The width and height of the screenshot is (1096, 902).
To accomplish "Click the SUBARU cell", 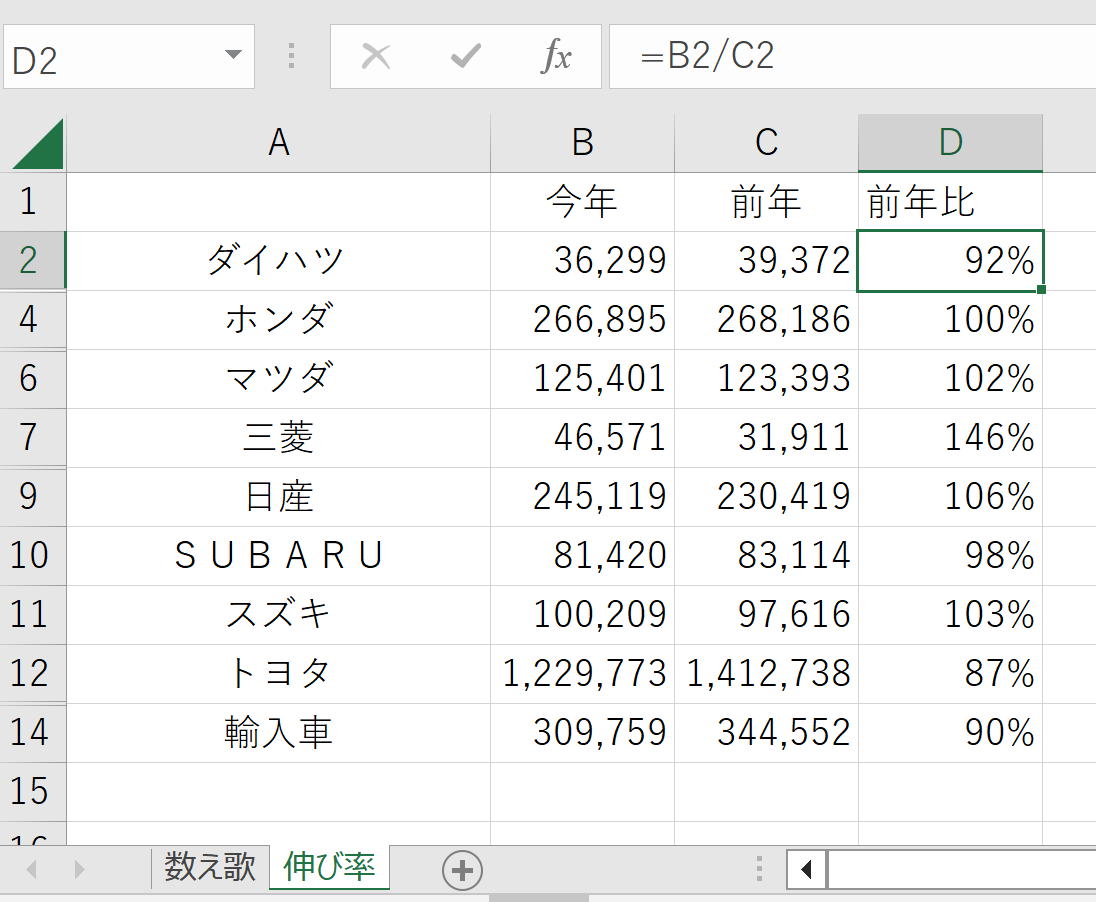I will click(278, 556).
